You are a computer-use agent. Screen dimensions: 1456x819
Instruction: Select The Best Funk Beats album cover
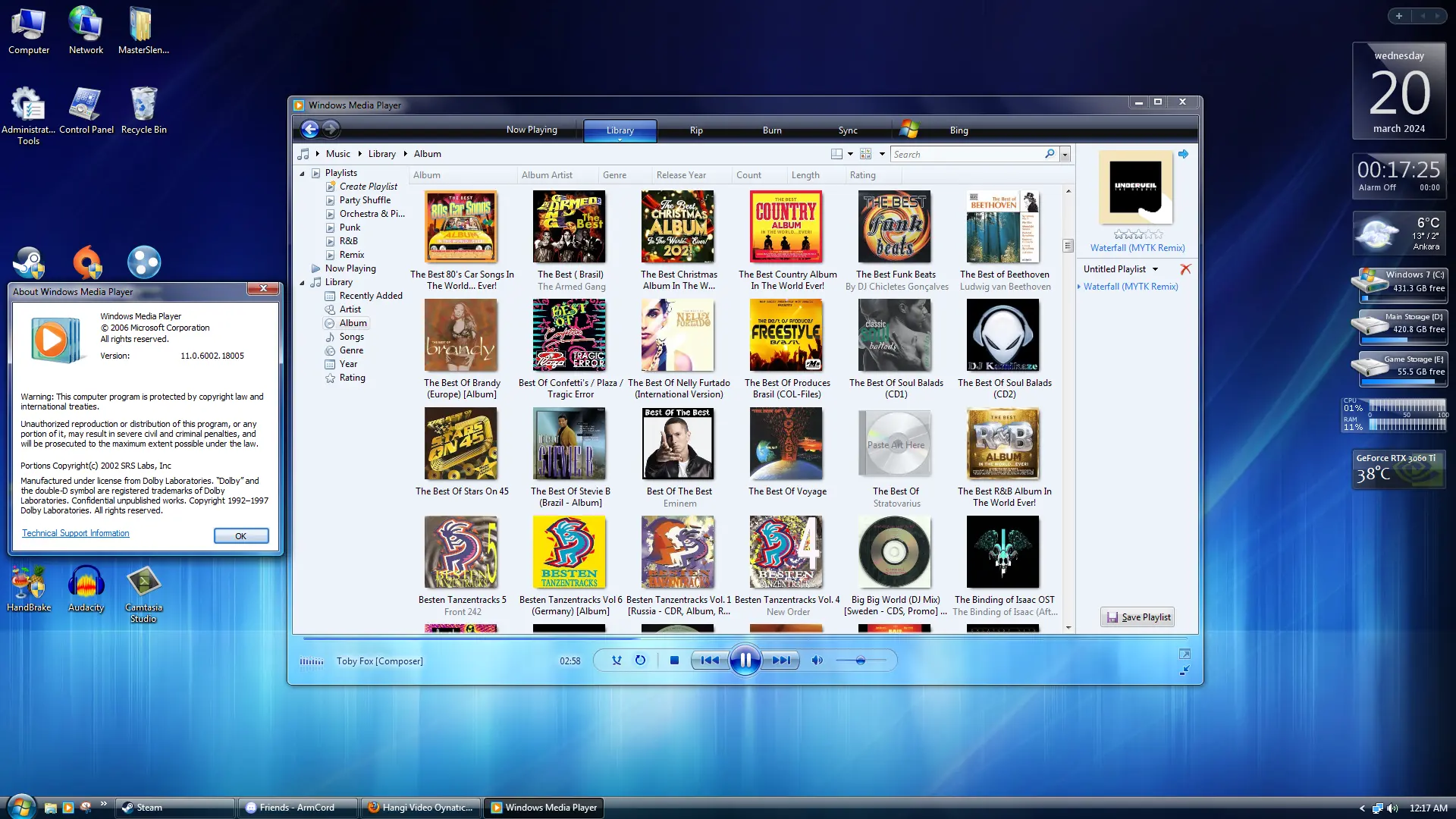(894, 227)
